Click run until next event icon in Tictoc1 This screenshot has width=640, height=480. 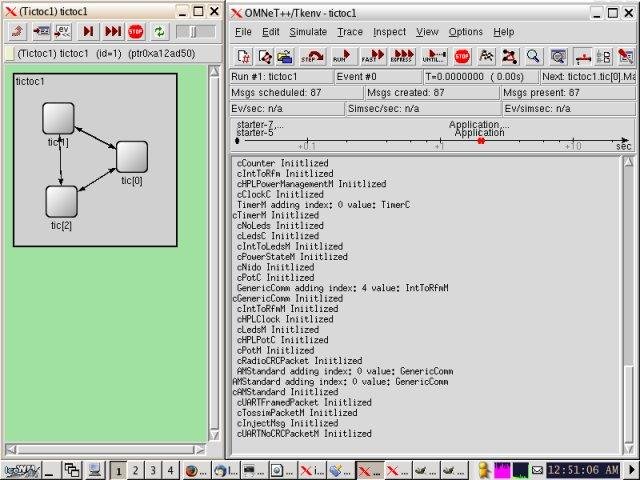click(x=88, y=31)
